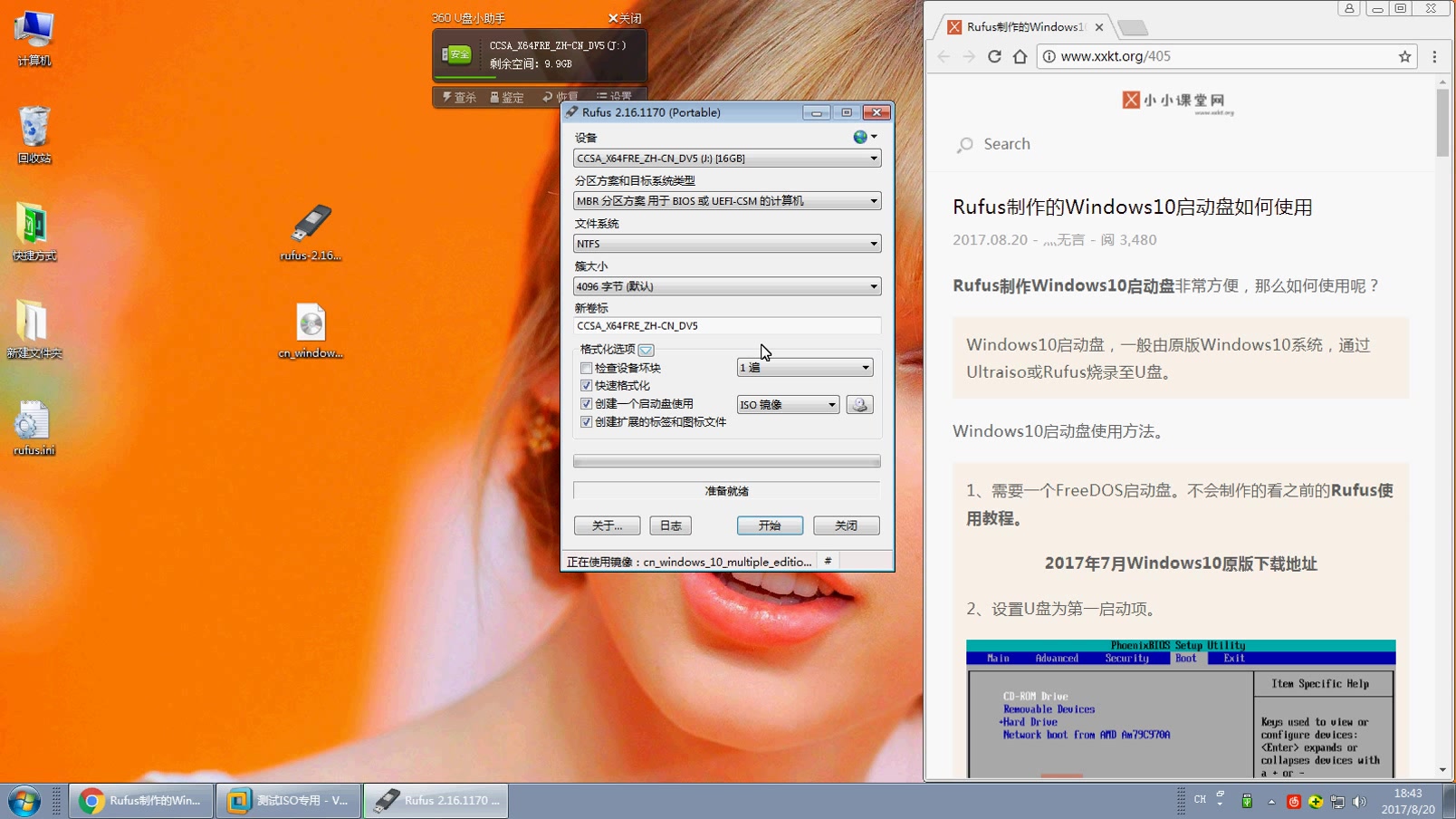1456x819 pixels.
Task: Click the # hash button in Rufus status bar
Action: click(828, 562)
